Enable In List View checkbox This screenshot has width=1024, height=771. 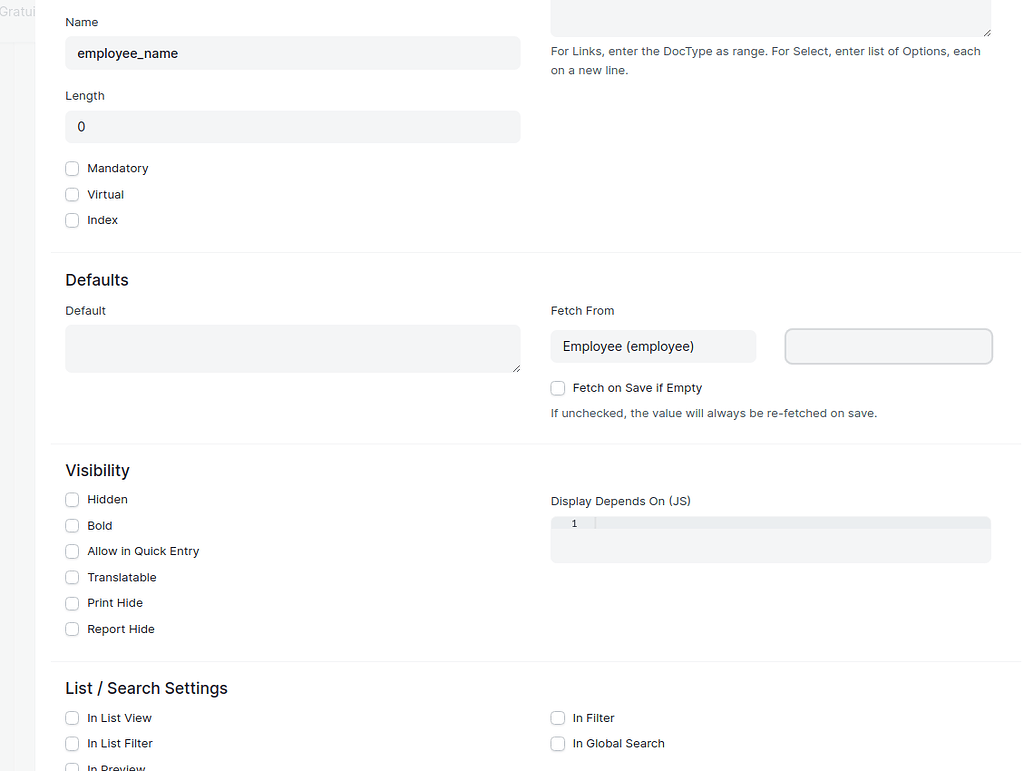point(72,718)
